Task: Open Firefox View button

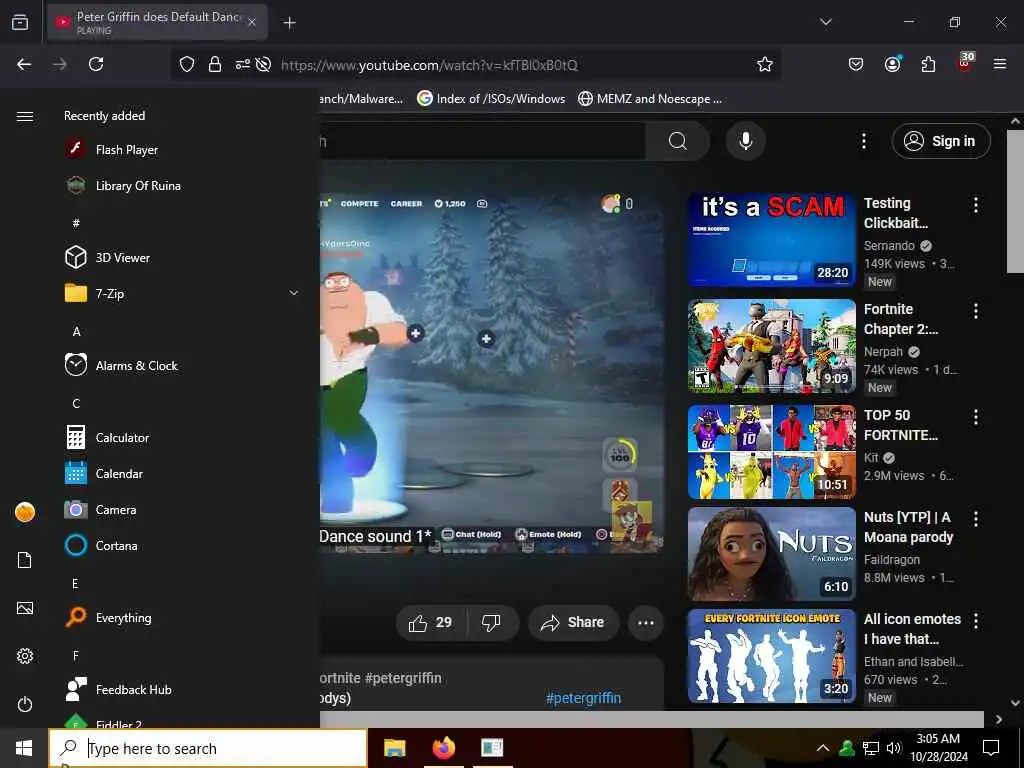Action: point(20,22)
